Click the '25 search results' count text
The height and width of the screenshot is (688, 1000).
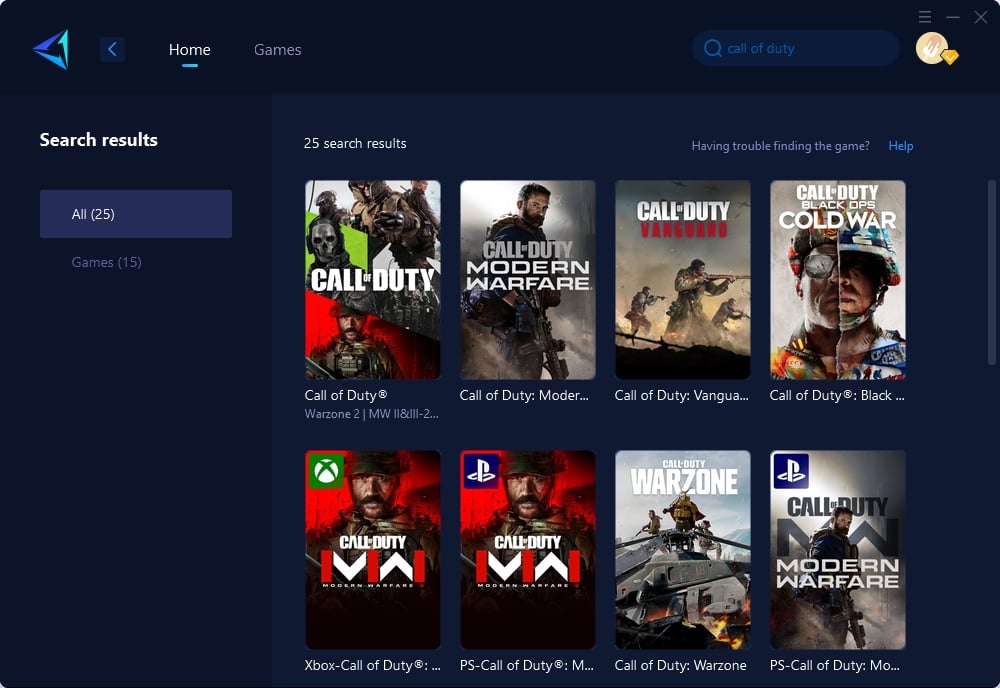click(x=355, y=143)
